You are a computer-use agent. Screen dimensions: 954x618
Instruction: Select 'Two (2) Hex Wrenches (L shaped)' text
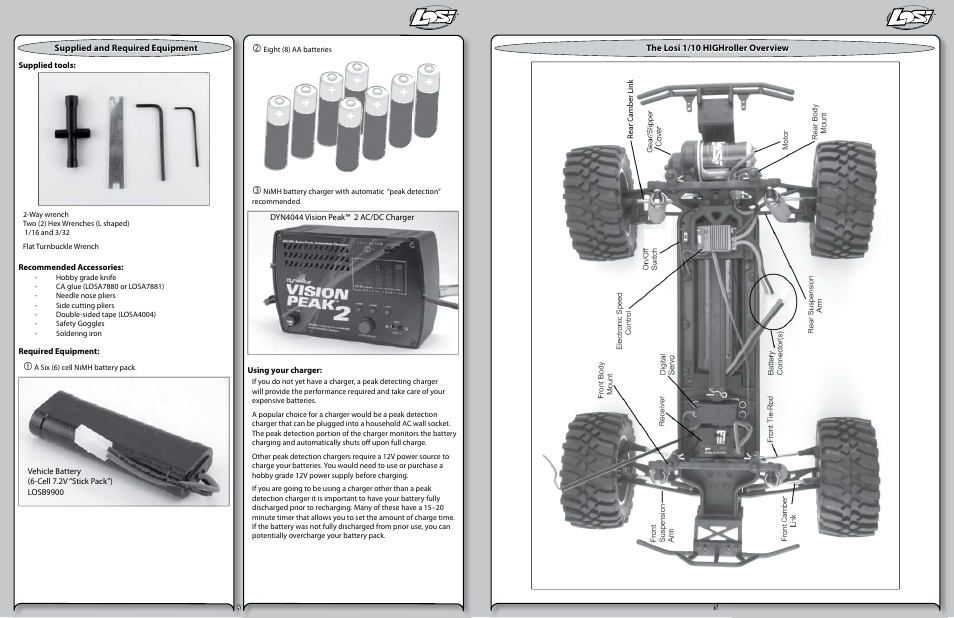[x=76, y=223]
